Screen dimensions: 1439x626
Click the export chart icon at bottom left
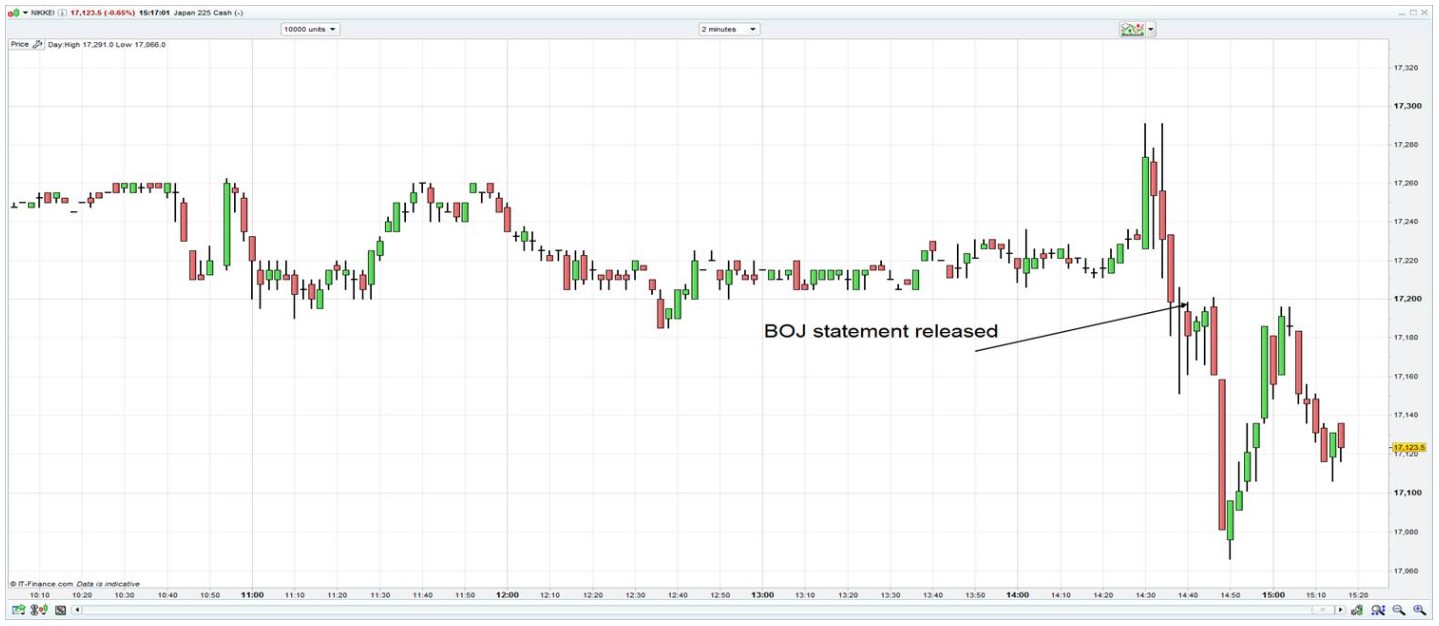(19, 610)
